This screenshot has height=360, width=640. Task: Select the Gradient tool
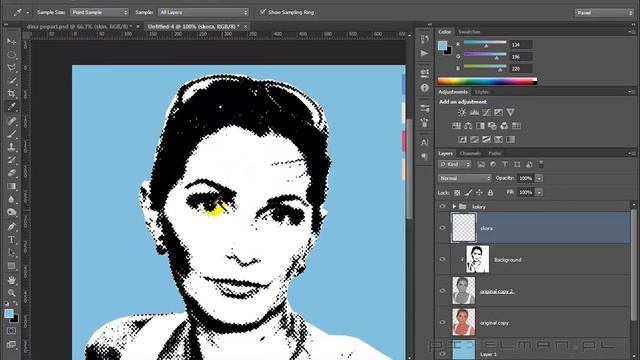[x=11, y=186]
